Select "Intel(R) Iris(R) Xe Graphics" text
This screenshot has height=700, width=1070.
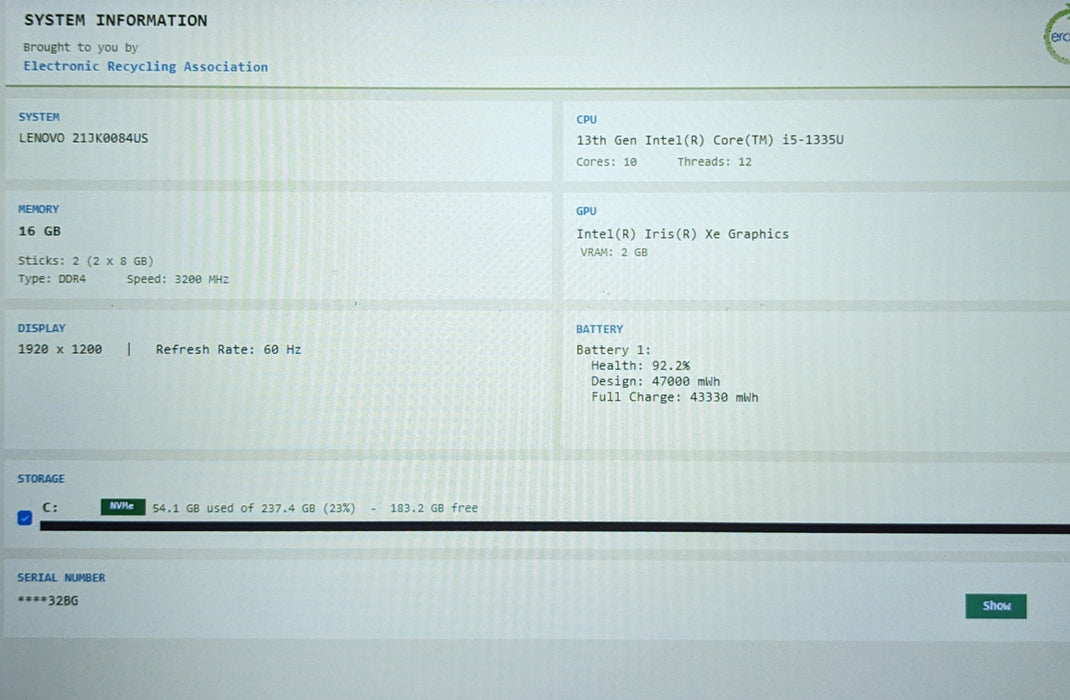pos(682,234)
